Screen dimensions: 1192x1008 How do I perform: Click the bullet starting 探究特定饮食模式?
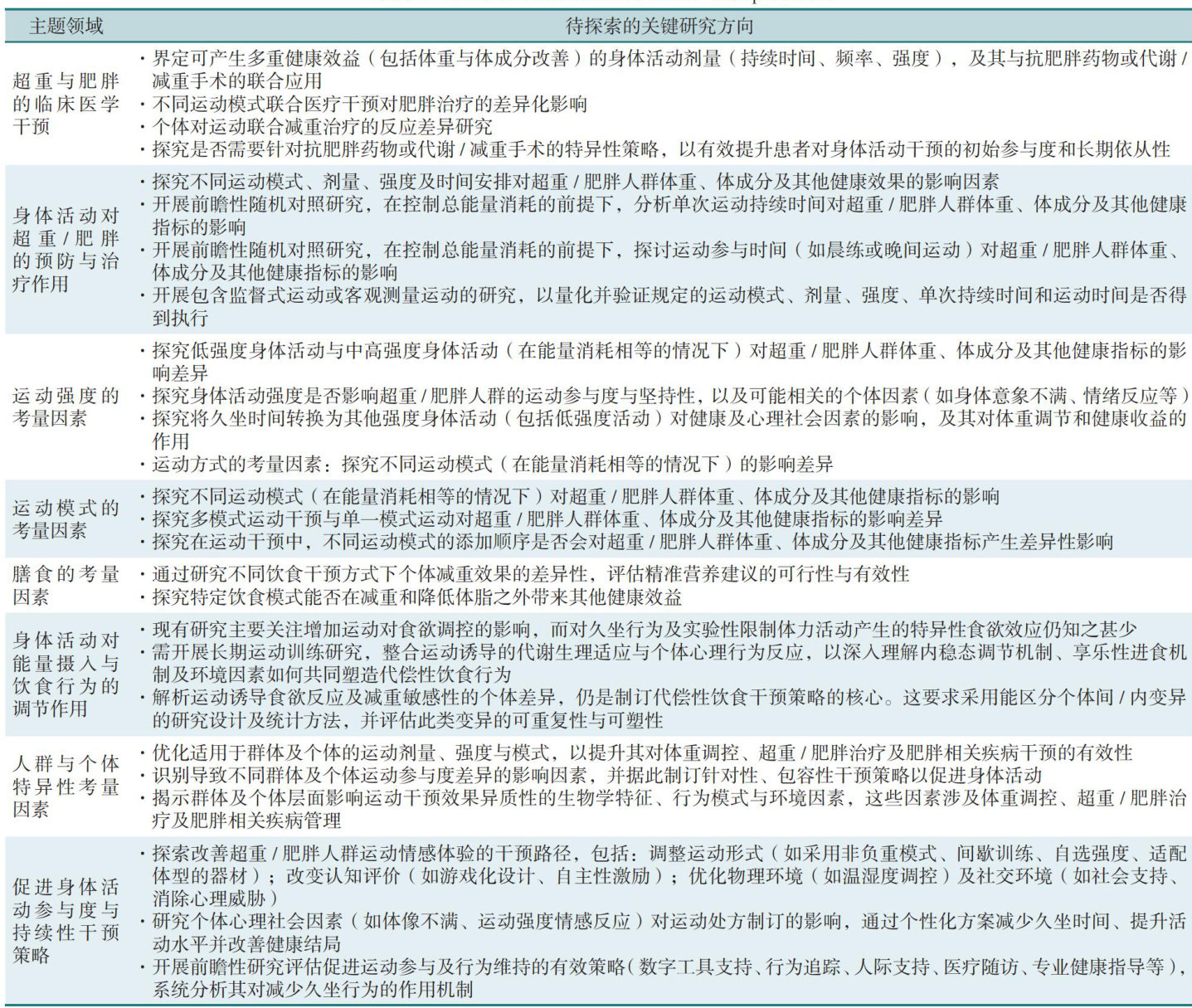[416, 597]
